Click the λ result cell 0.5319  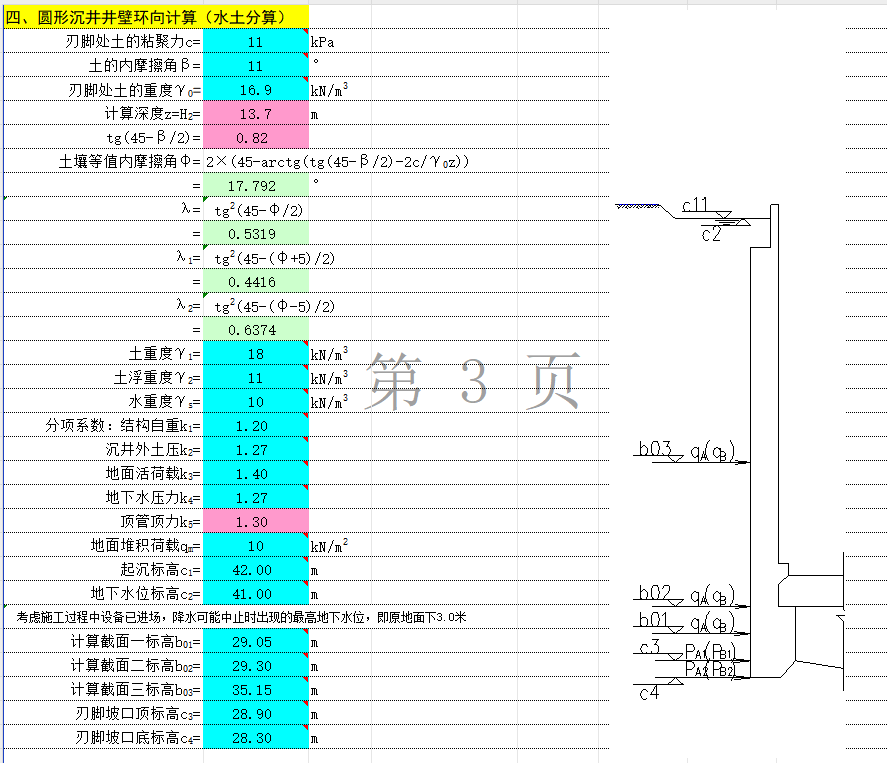click(256, 234)
